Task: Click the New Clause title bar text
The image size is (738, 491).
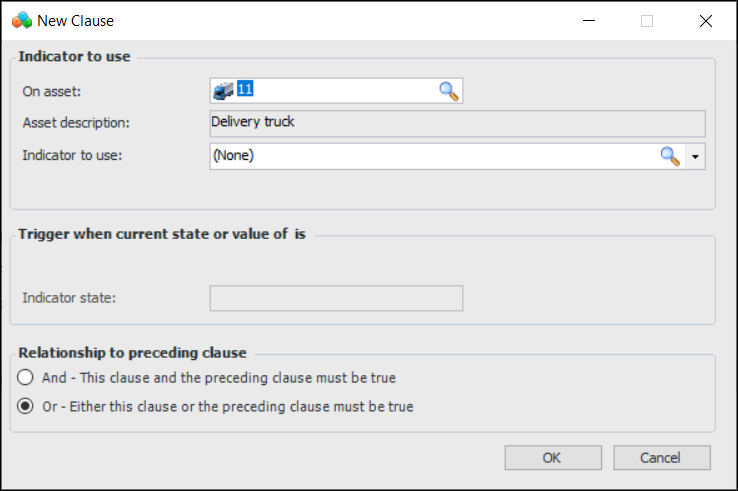Action: pyautogui.click(x=76, y=20)
